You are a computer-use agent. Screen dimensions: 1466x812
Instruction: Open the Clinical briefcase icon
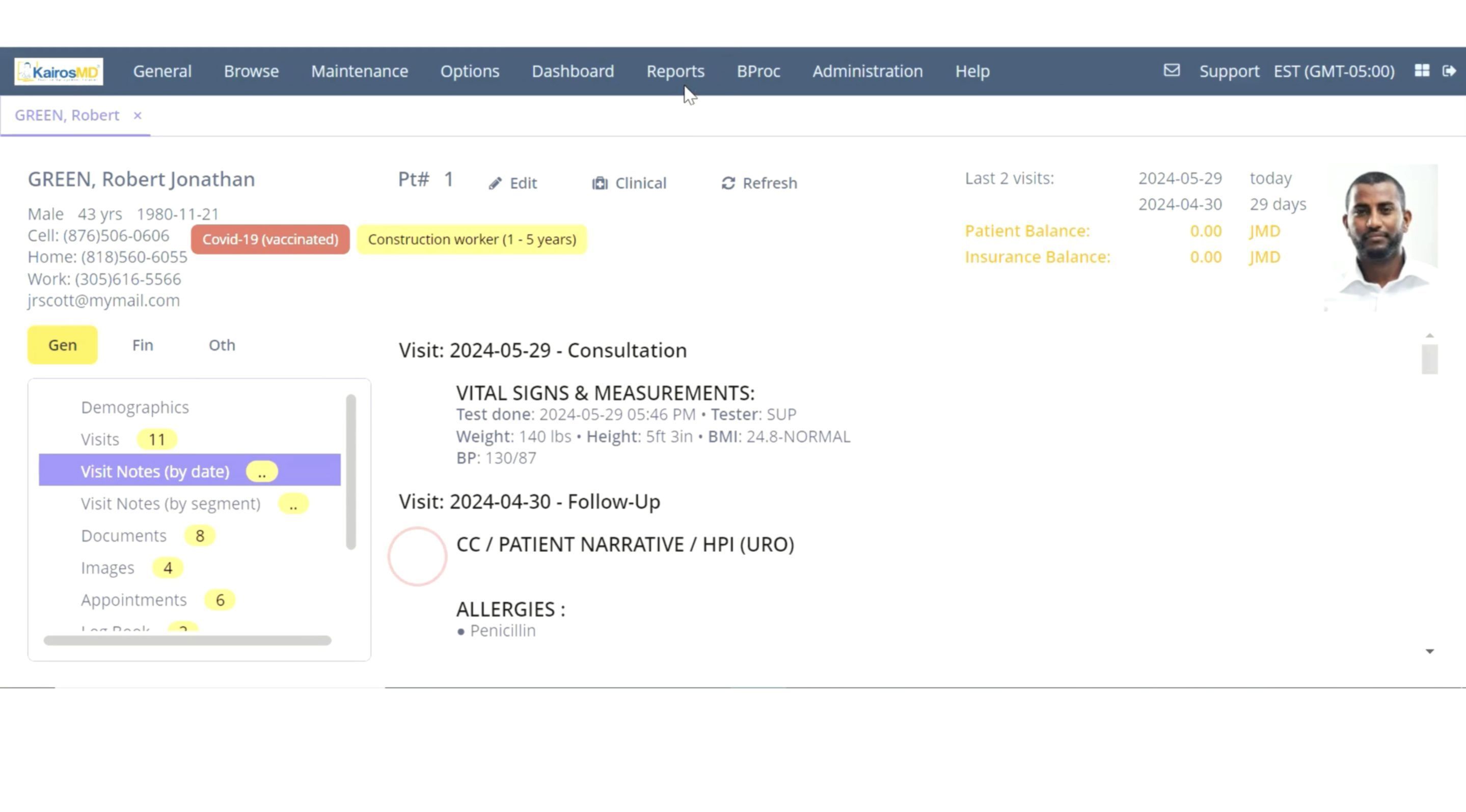[600, 183]
